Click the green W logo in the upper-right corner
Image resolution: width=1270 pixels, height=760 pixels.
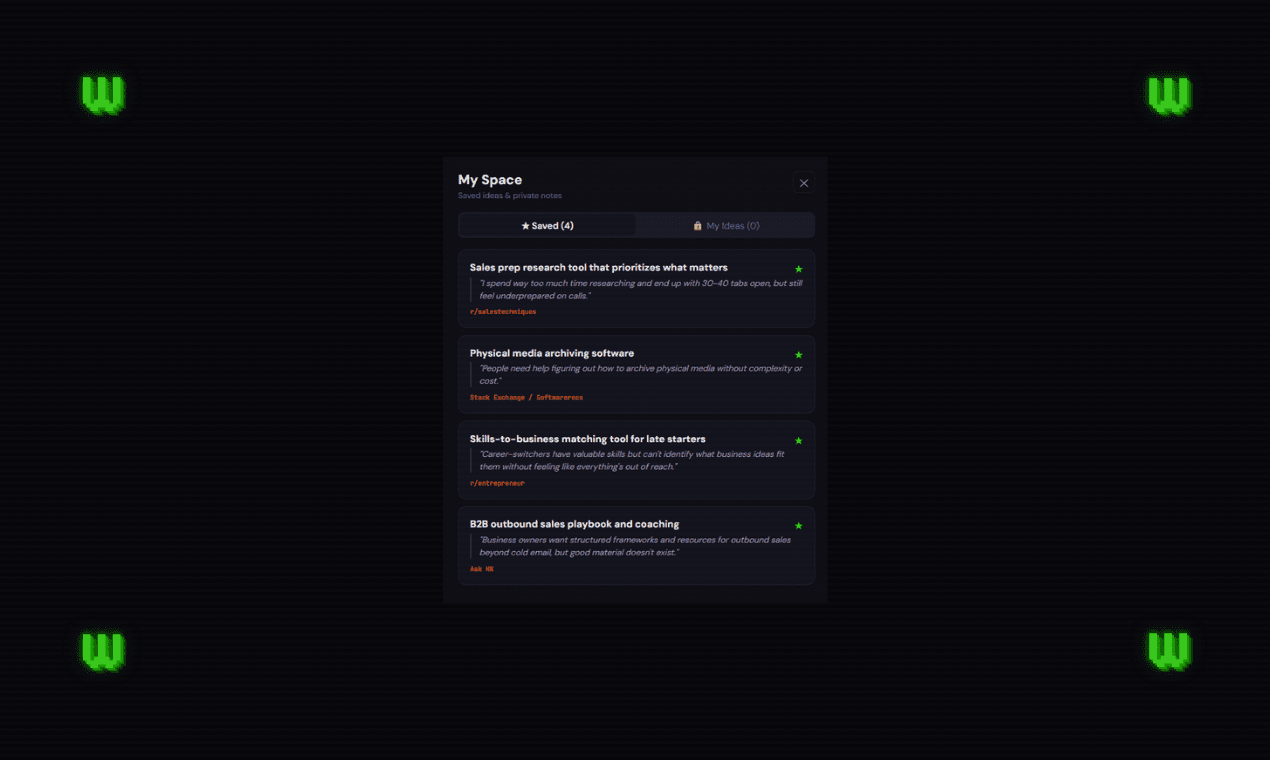(x=1168, y=95)
